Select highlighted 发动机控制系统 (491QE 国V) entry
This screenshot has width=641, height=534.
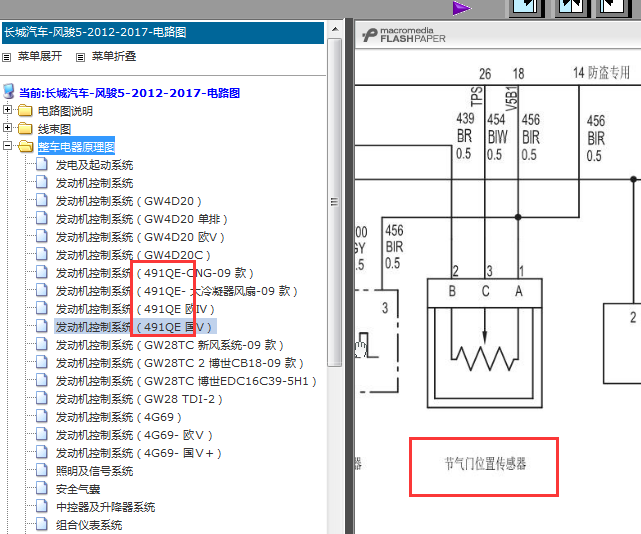(x=135, y=327)
